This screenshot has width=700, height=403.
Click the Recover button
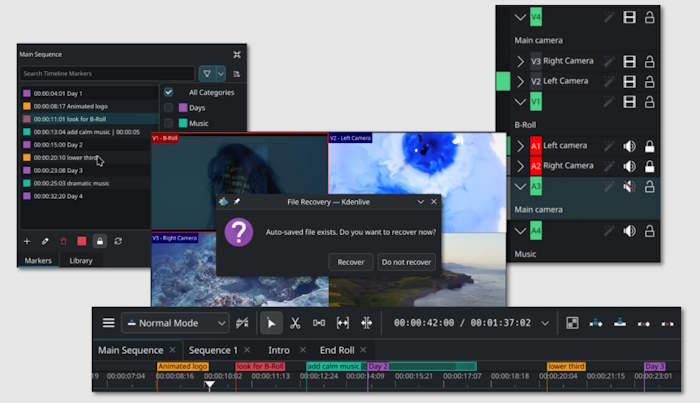[x=350, y=262]
